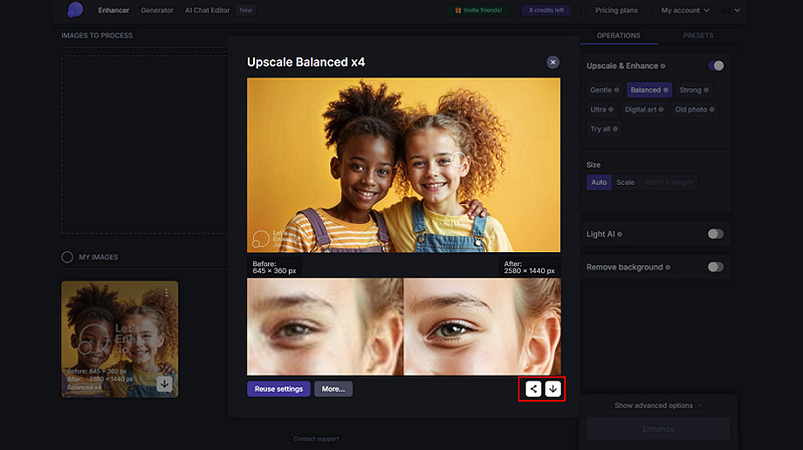Expand Show advanced options
The width and height of the screenshot is (803, 450).
pyautogui.click(x=658, y=405)
